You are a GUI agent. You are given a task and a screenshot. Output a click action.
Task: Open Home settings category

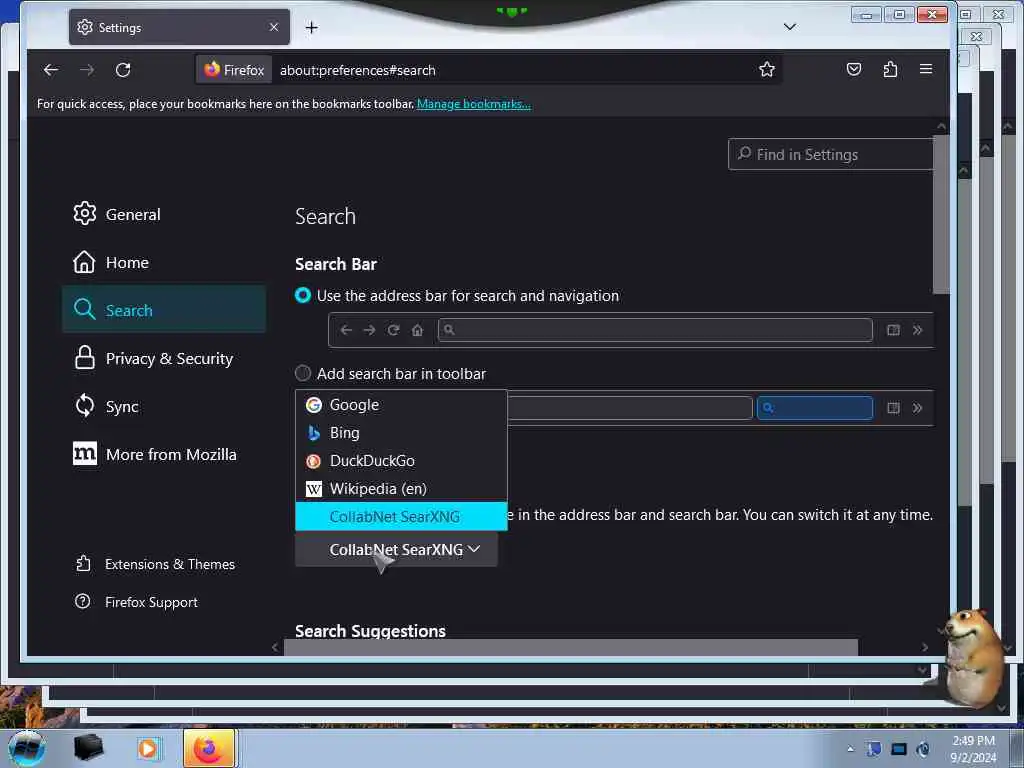tap(164, 263)
